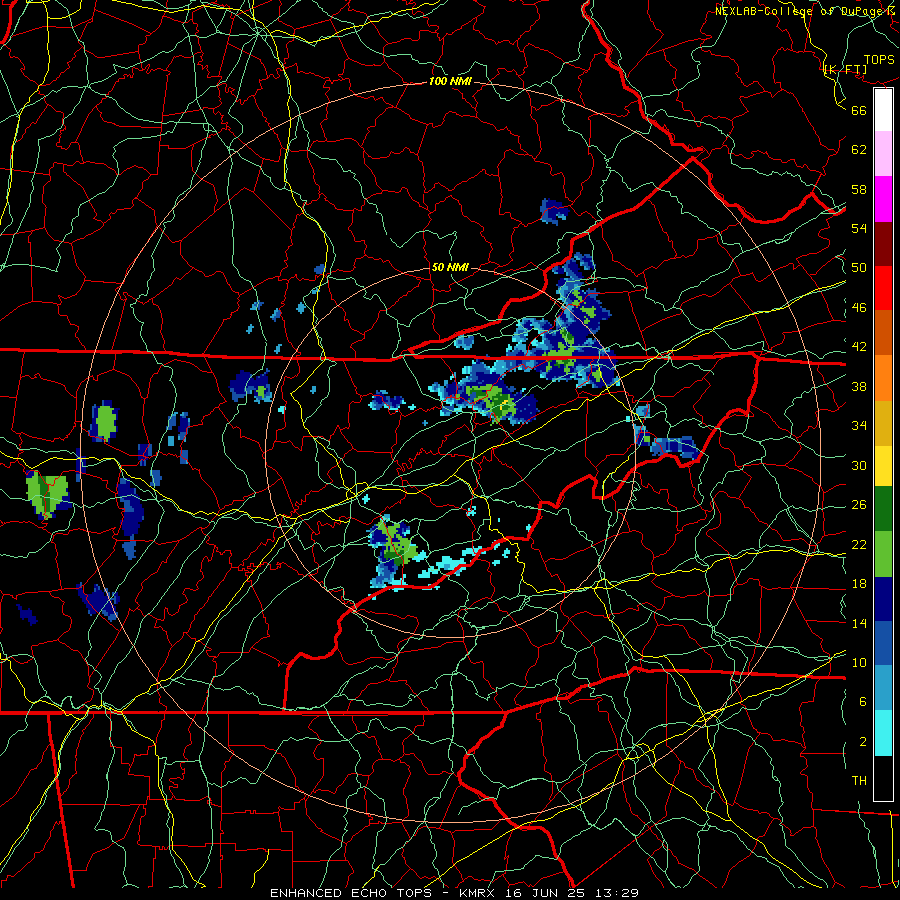
Task: Click the TOPS legend title
Action: point(879,60)
